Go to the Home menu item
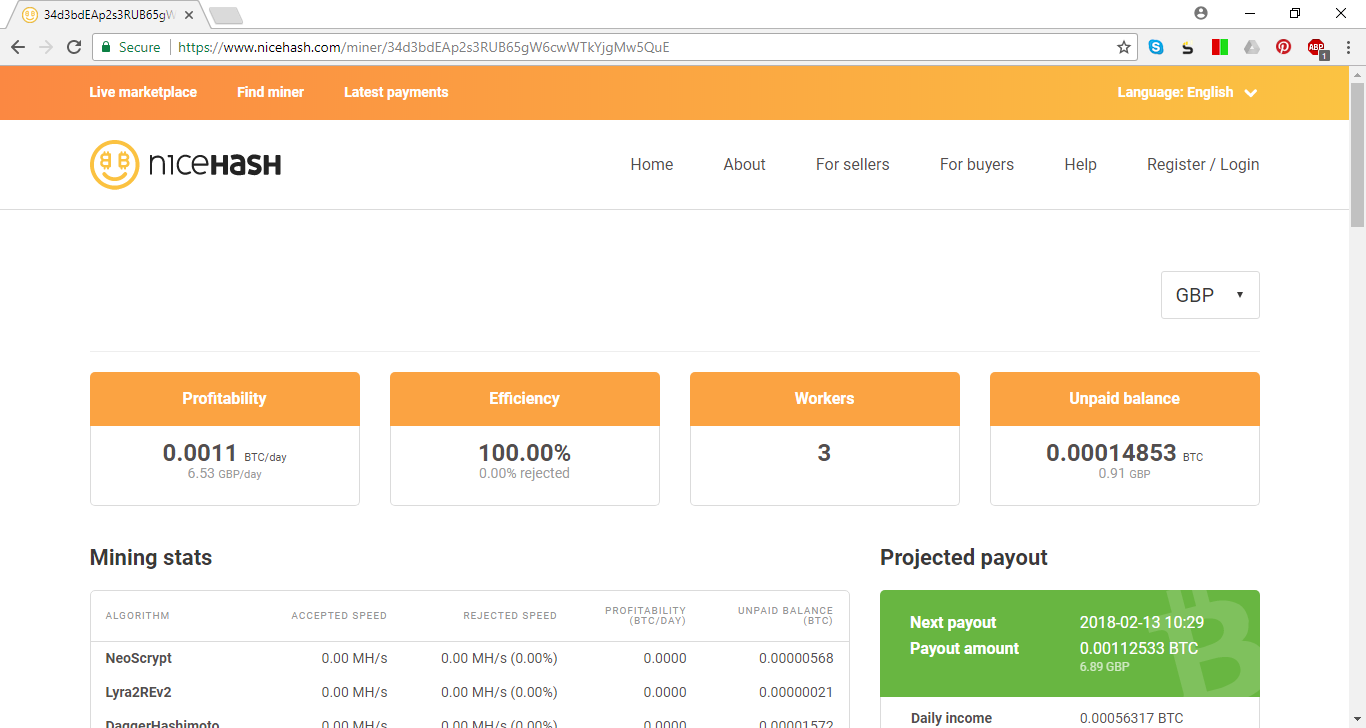The image size is (1366, 728). [652, 165]
